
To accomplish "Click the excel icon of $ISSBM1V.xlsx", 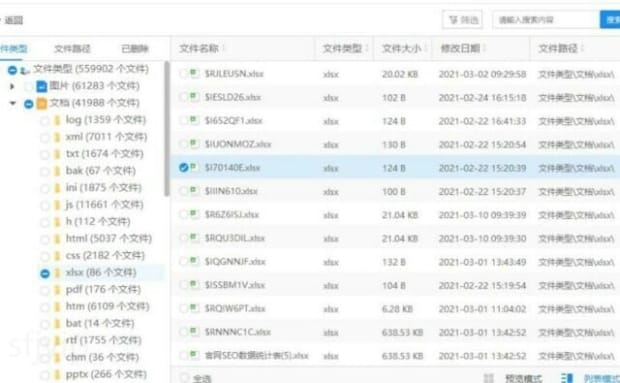I will [x=194, y=284].
